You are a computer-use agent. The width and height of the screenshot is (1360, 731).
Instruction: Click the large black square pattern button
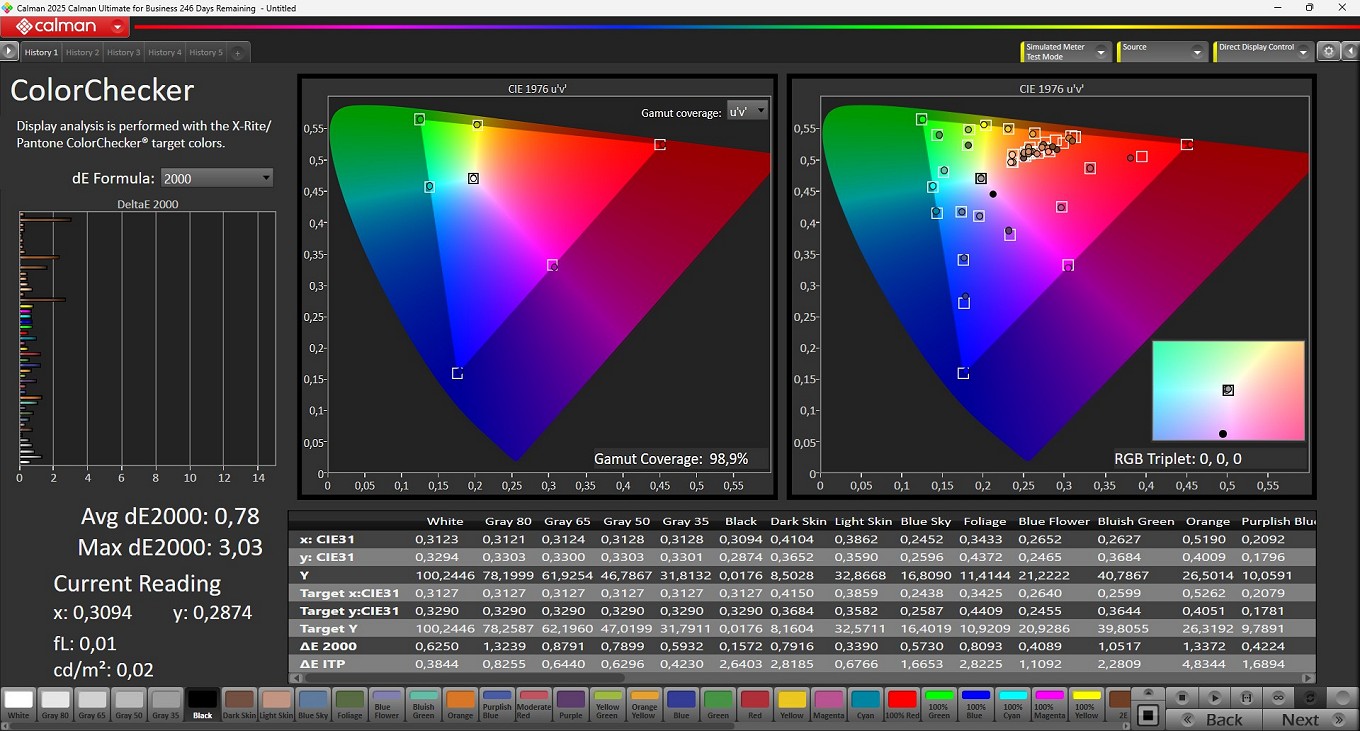1148,714
